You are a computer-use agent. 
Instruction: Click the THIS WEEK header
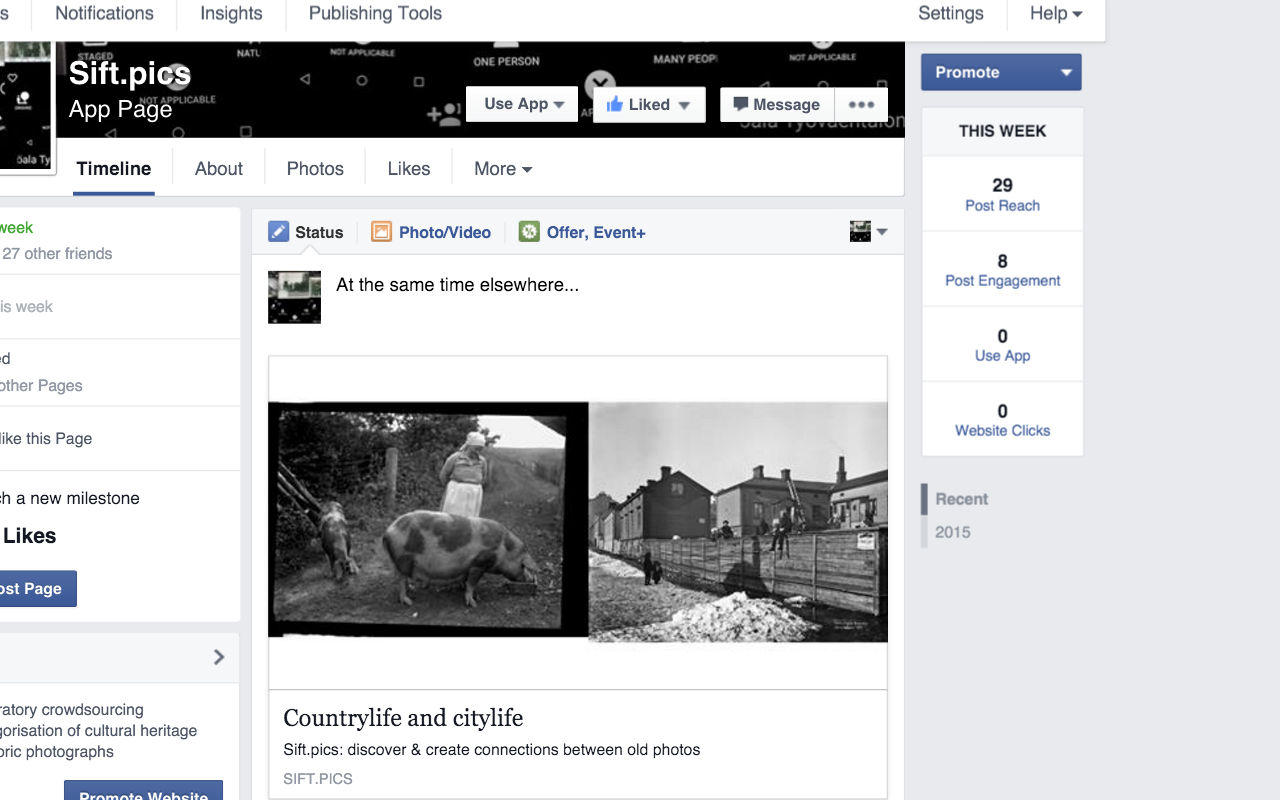1002,131
